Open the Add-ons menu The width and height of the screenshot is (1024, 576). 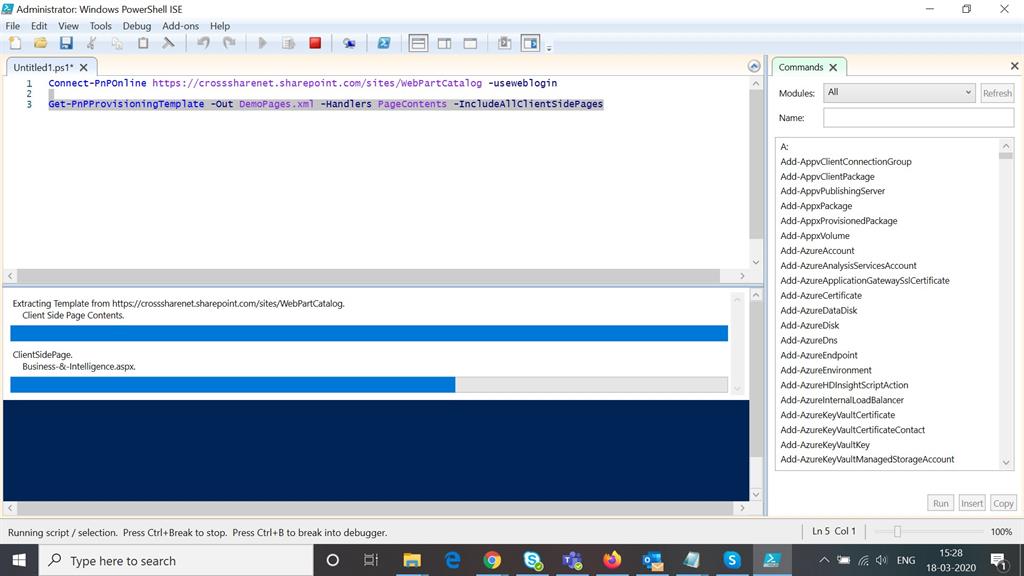pos(180,26)
